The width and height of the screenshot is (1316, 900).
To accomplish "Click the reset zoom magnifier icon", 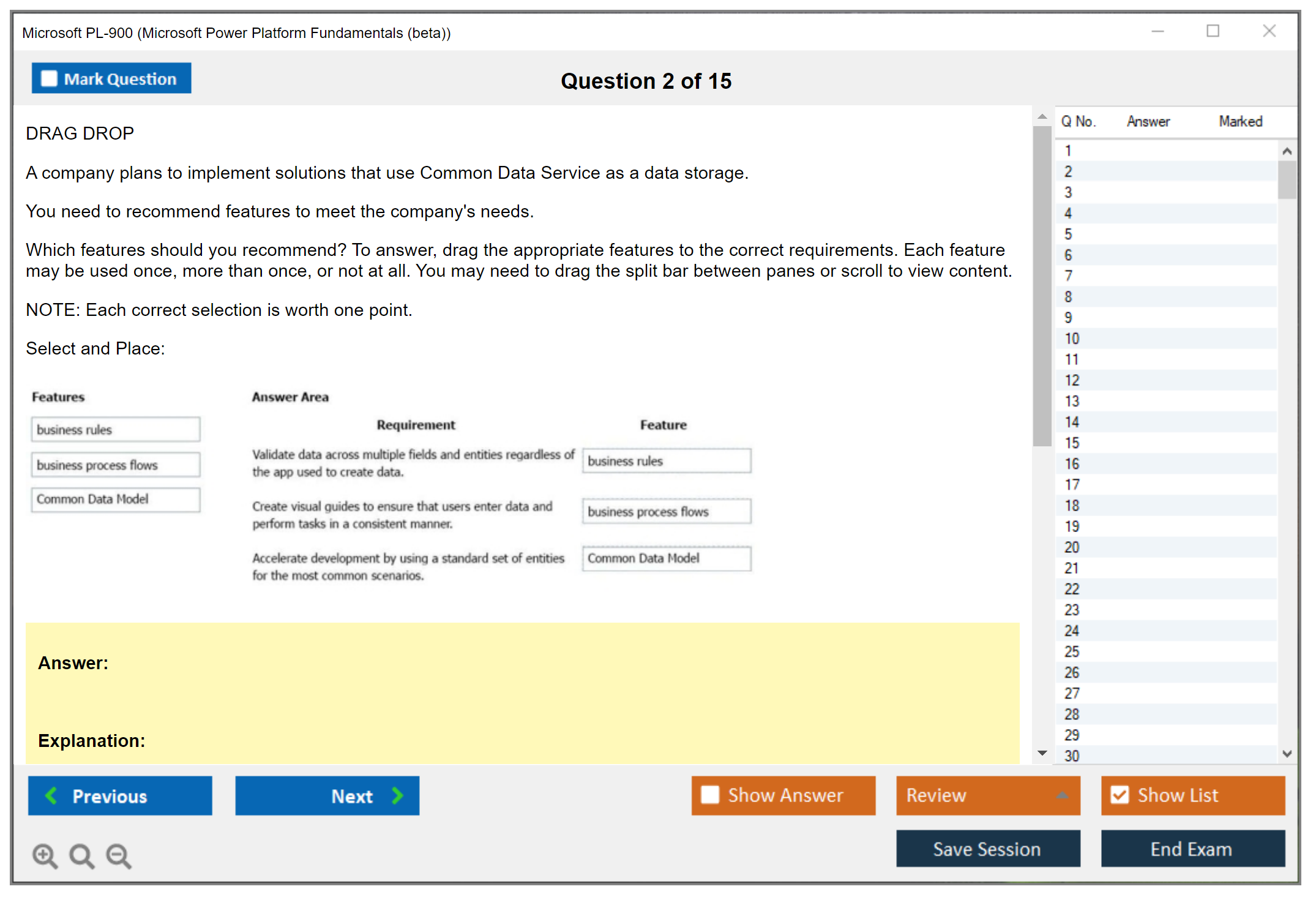I will coord(81,855).
